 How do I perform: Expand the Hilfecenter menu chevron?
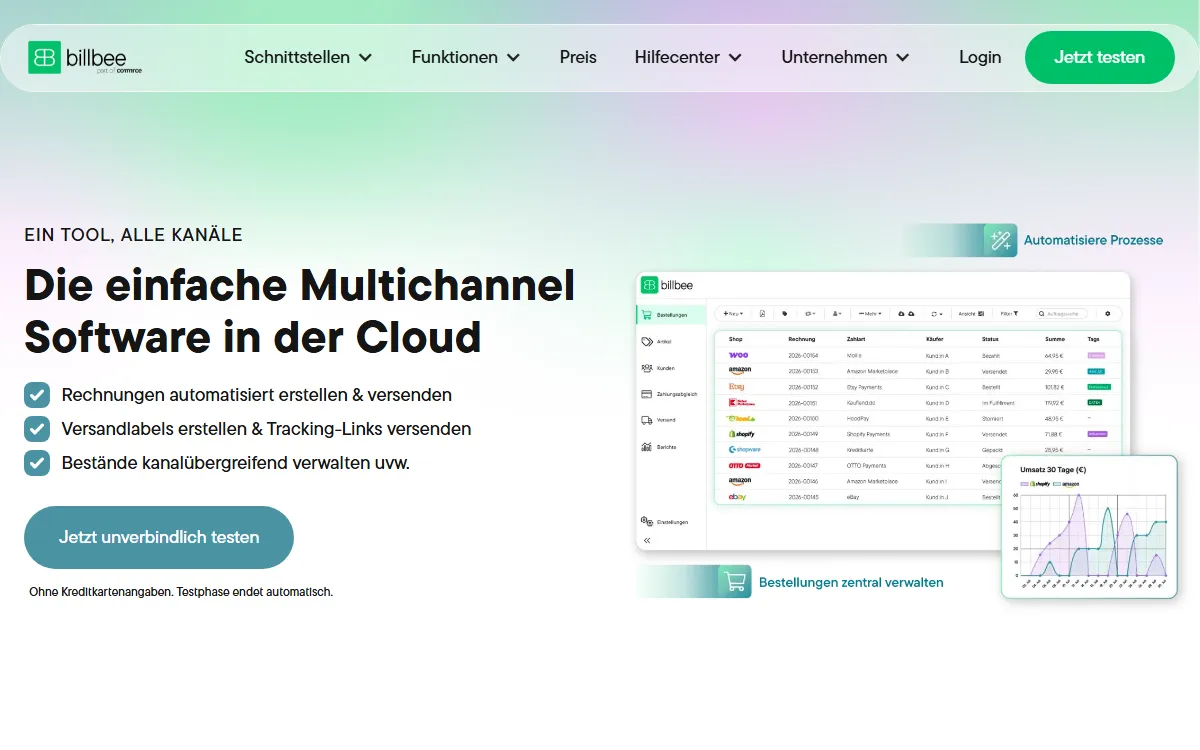coord(735,58)
